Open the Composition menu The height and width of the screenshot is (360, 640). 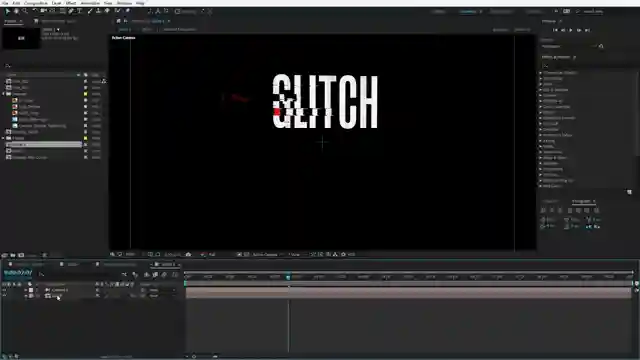click(36, 3)
